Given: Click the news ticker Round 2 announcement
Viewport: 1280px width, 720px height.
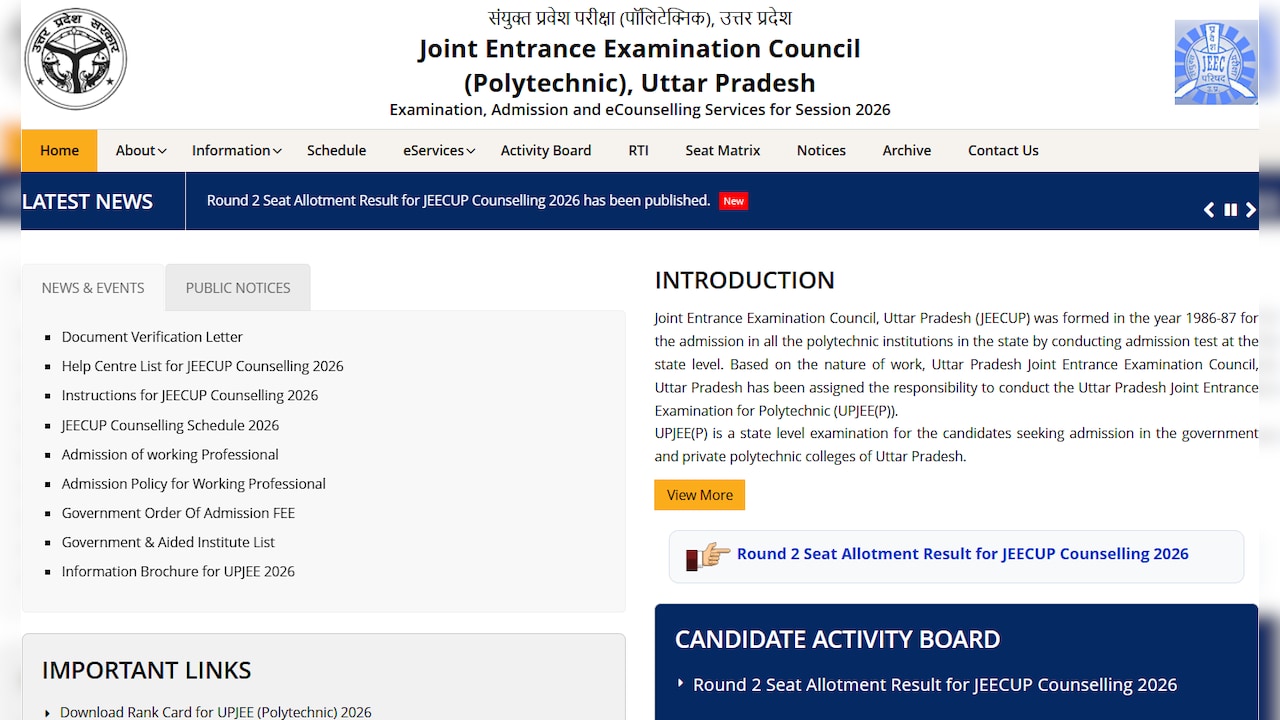Looking at the screenshot, I should [x=458, y=201].
